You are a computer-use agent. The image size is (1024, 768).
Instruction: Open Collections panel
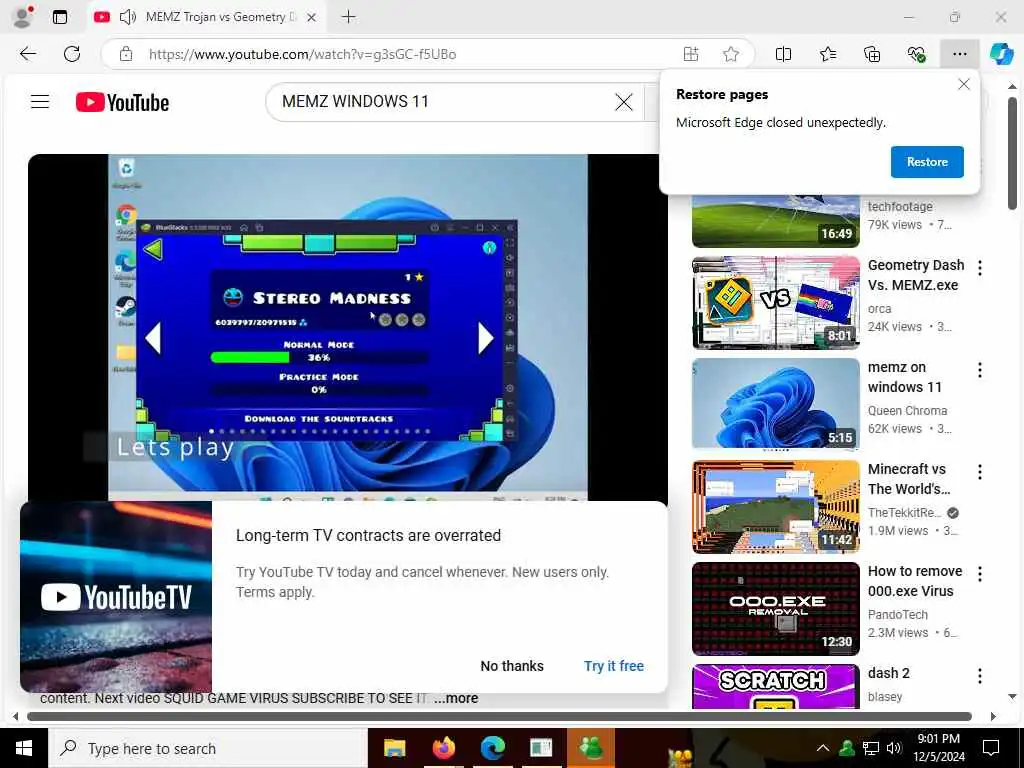pyautogui.click(x=872, y=54)
